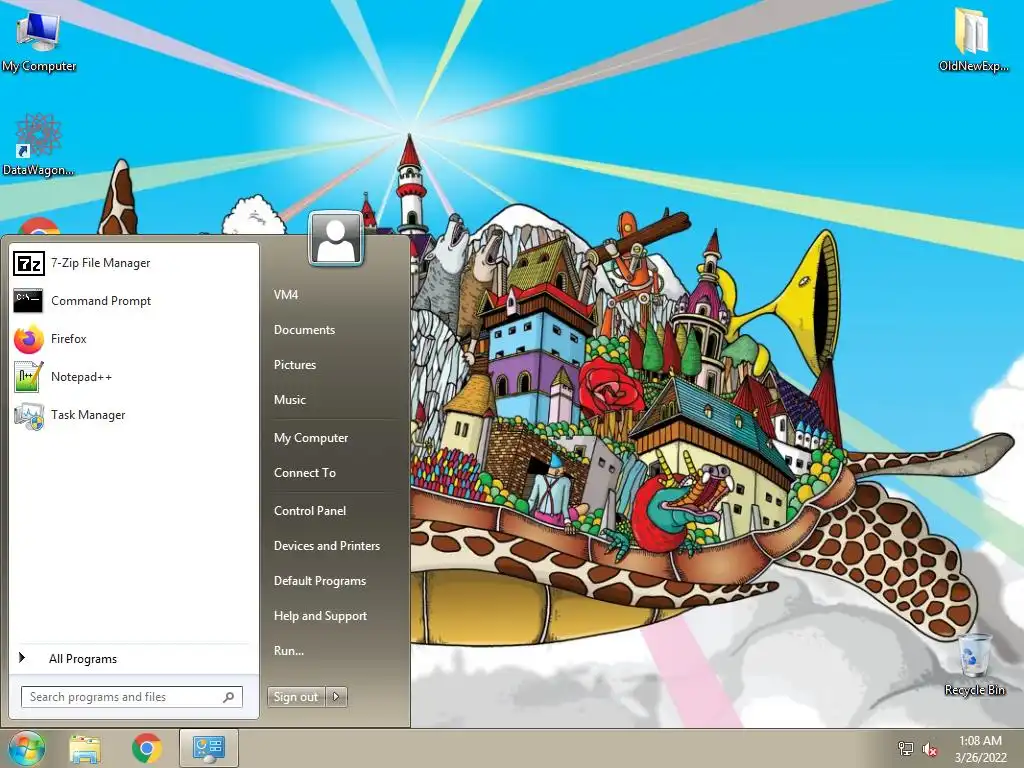
Task: Click the 3/26/2022 date in tray
Action: coord(980,758)
